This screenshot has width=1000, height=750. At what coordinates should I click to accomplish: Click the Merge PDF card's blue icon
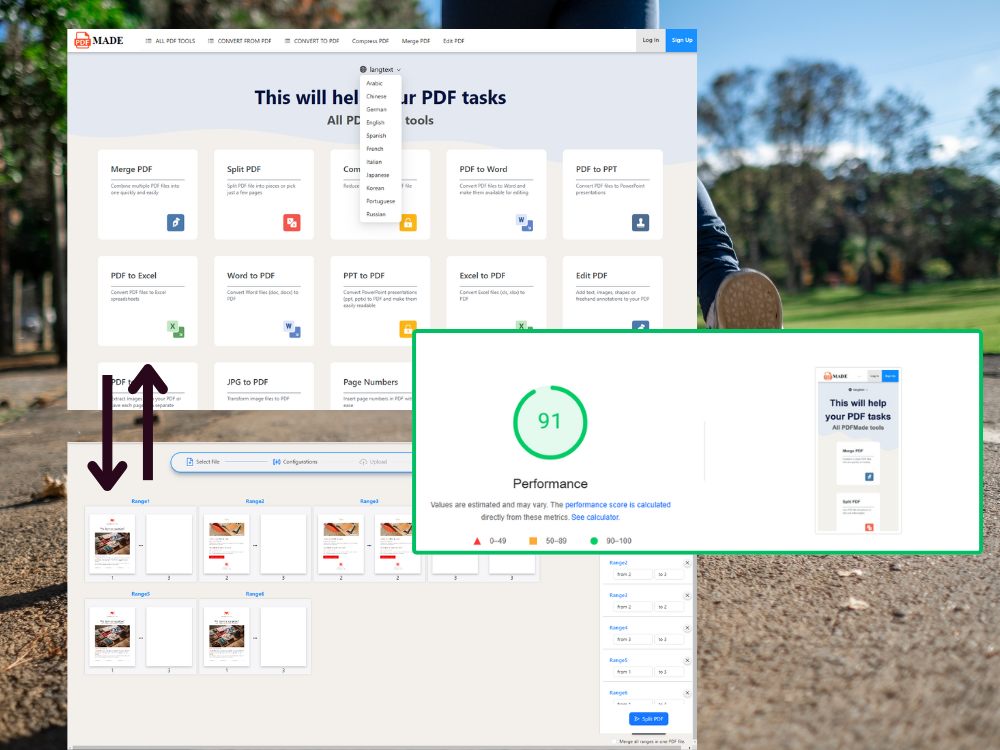[x=175, y=223]
